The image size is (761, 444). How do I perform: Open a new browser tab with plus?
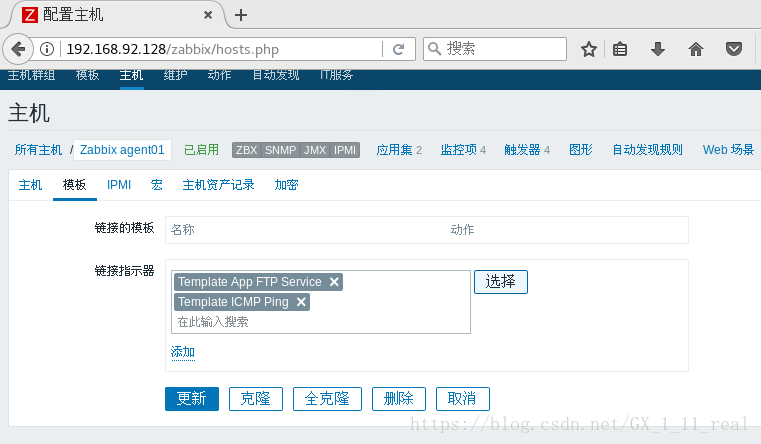[x=241, y=15]
